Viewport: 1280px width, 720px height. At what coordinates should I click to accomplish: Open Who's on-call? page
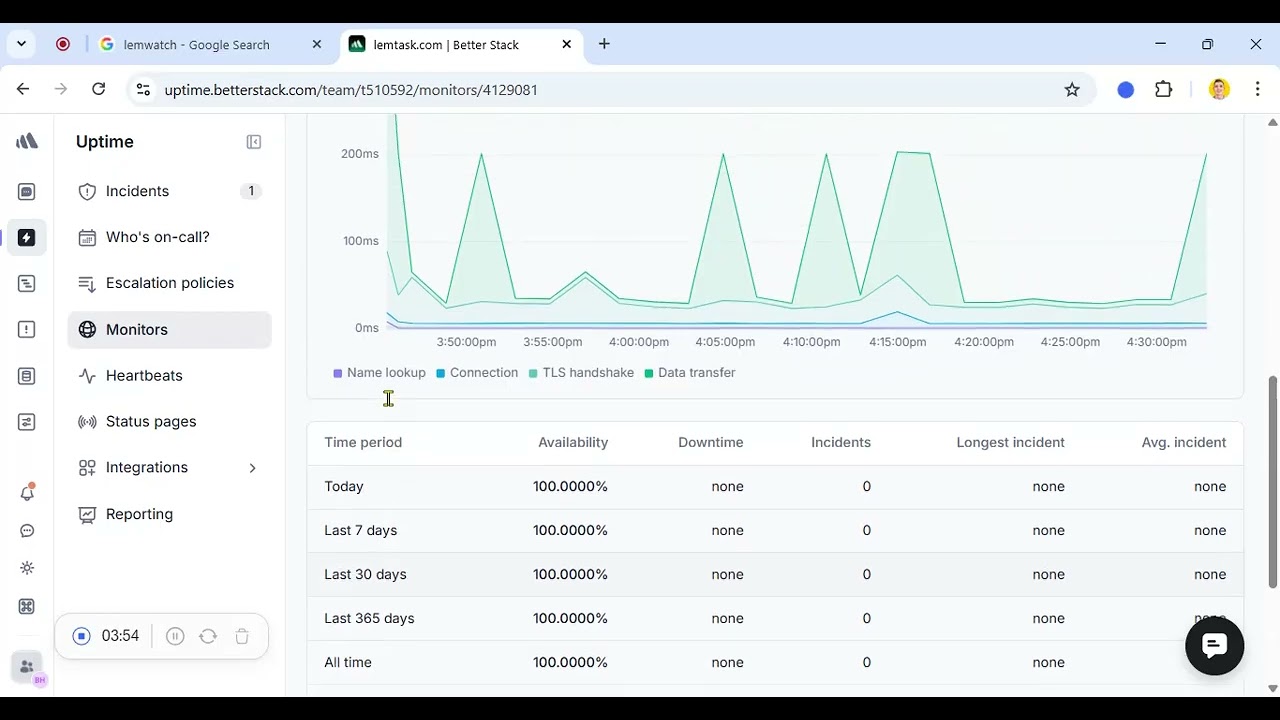(x=169, y=237)
